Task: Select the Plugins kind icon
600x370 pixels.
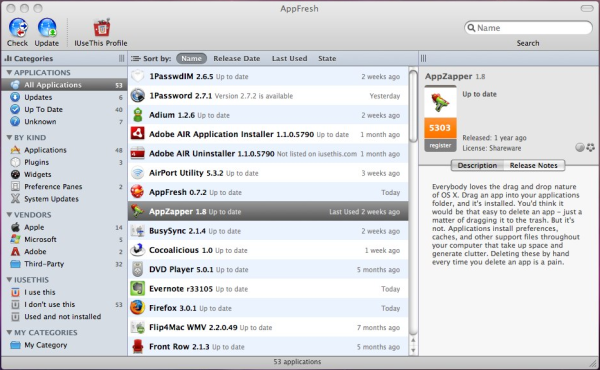Action: point(15,162)
